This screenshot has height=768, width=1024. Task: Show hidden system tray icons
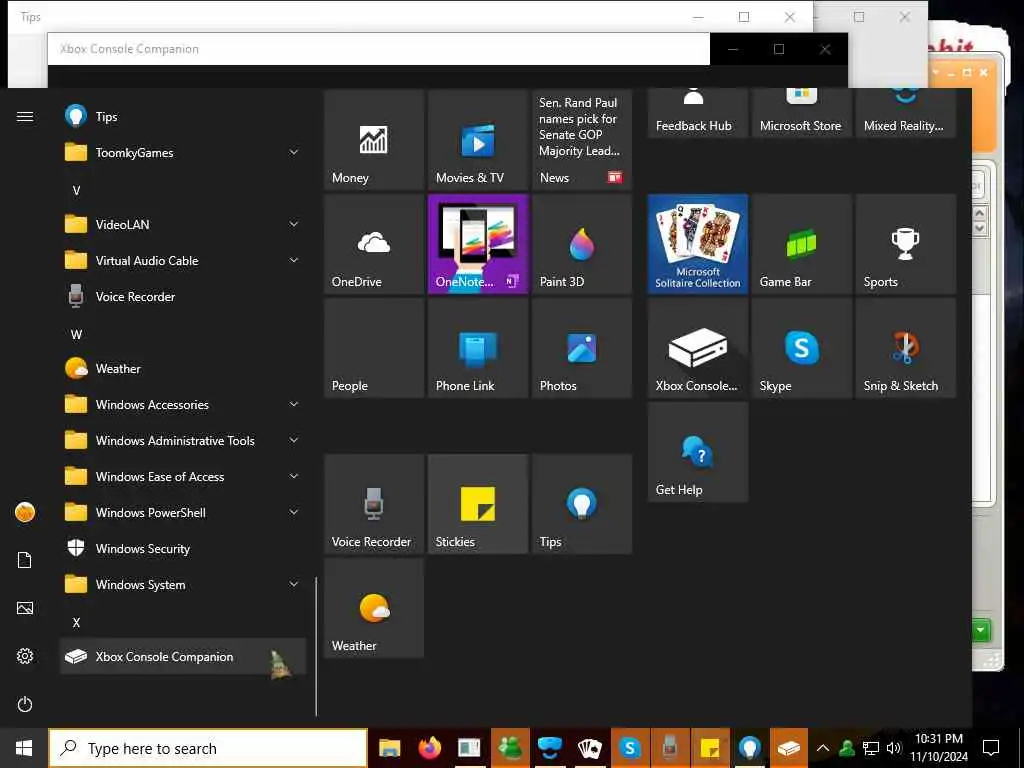click(x=823, y=748)
